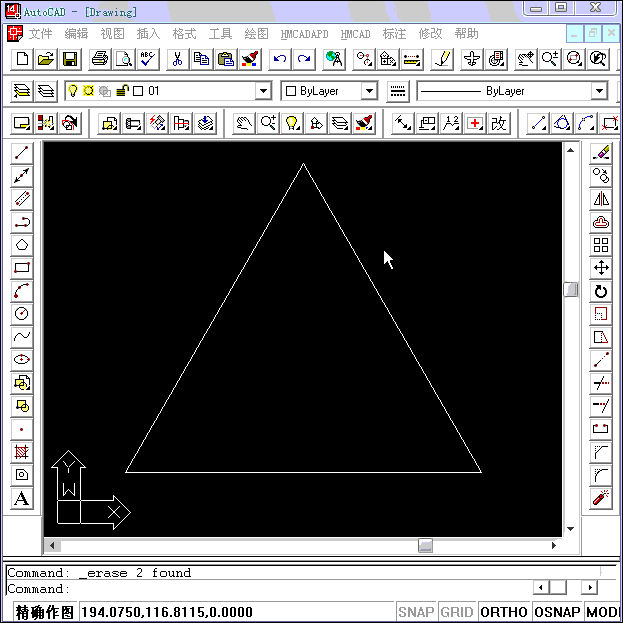Select the Circle tool

21,314
